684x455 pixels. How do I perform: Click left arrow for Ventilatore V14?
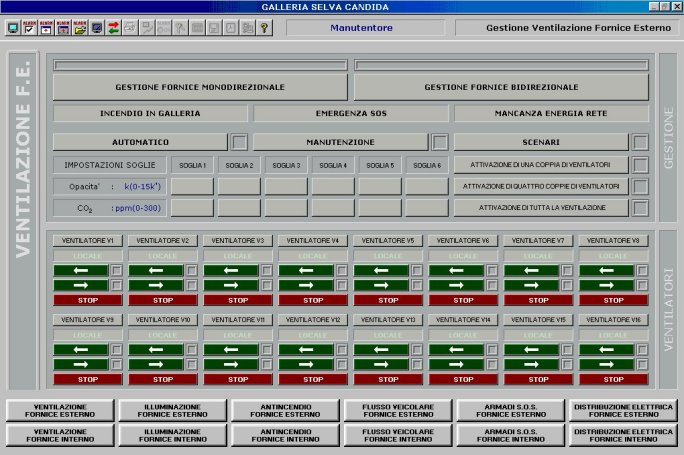(456, 349)
